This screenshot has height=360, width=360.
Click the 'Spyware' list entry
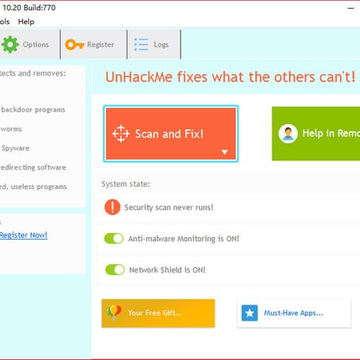(x=15, y=148)
